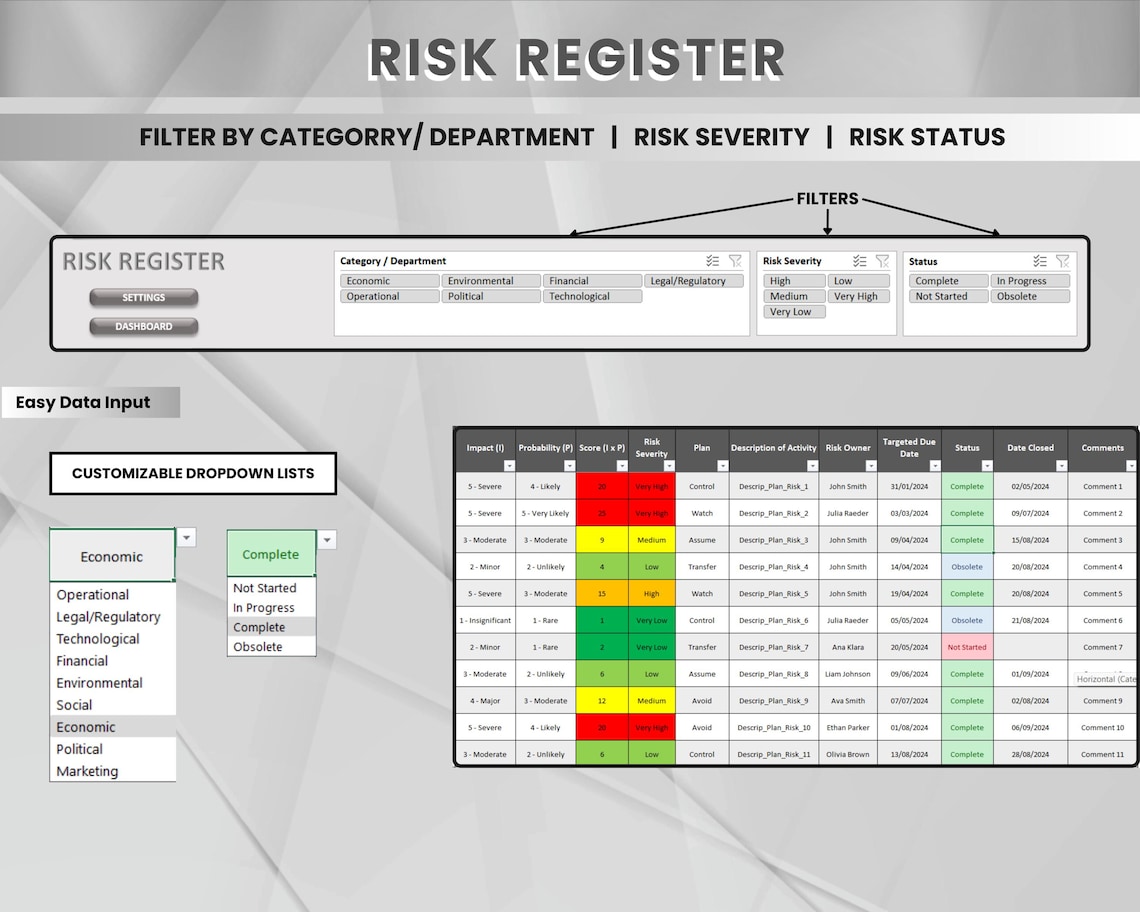Image resolution: width=1140 pixels, height=912 pixels.
Task: Toggle the High severity filter tile
Action: 793,281
